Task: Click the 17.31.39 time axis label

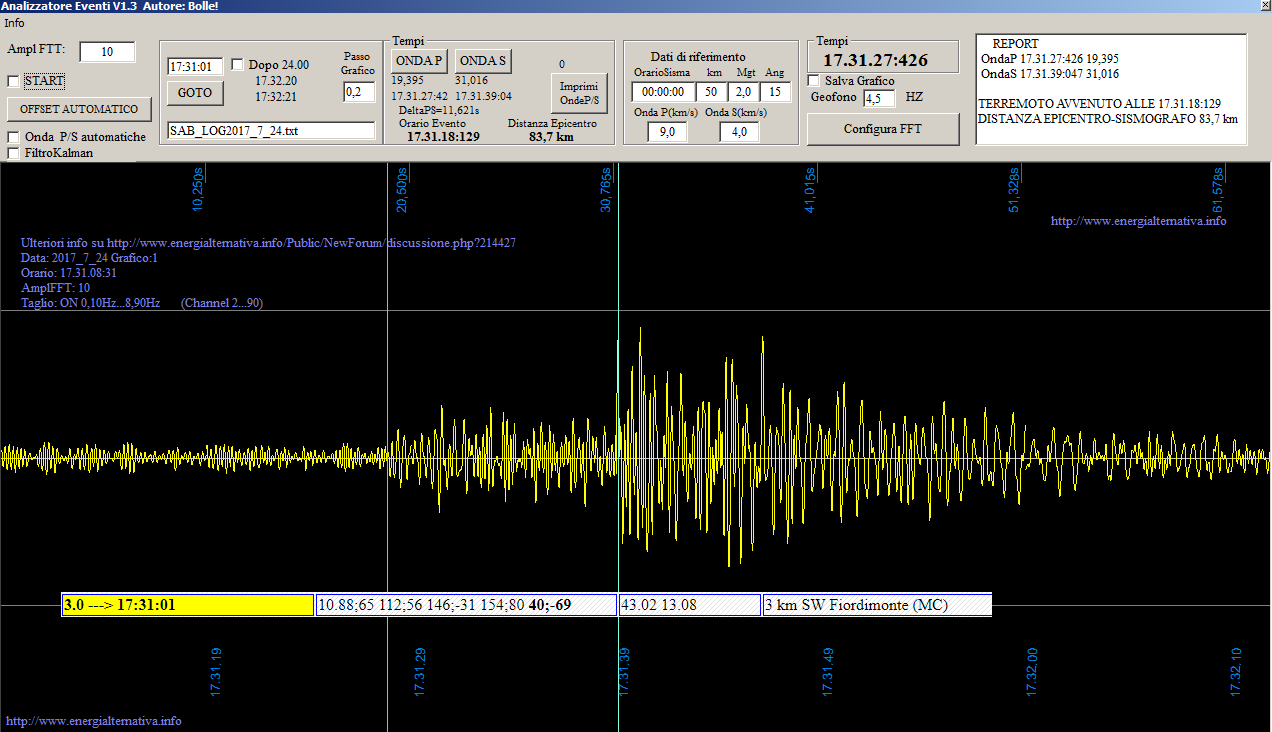Action: coord(624,672)
